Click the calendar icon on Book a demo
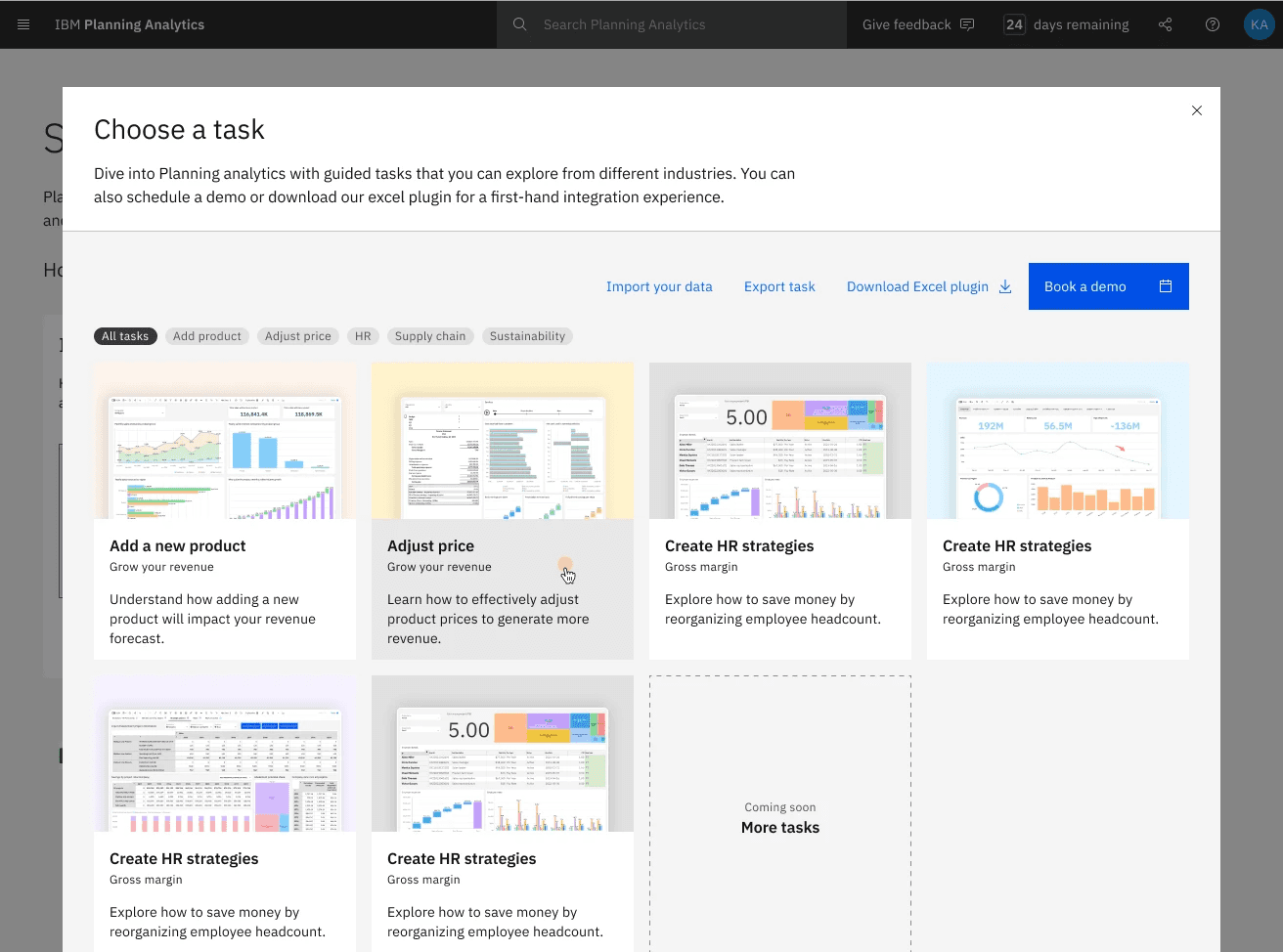 pos(1166,286)
